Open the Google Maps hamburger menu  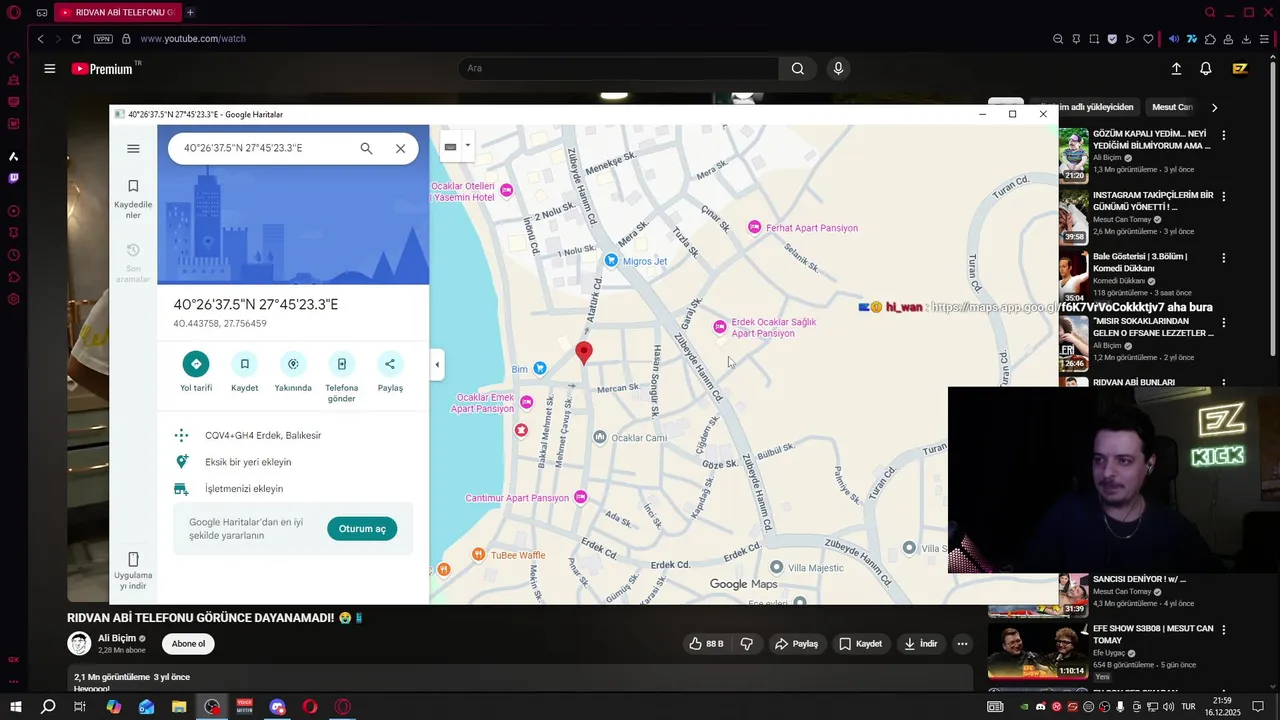[133, 148]
